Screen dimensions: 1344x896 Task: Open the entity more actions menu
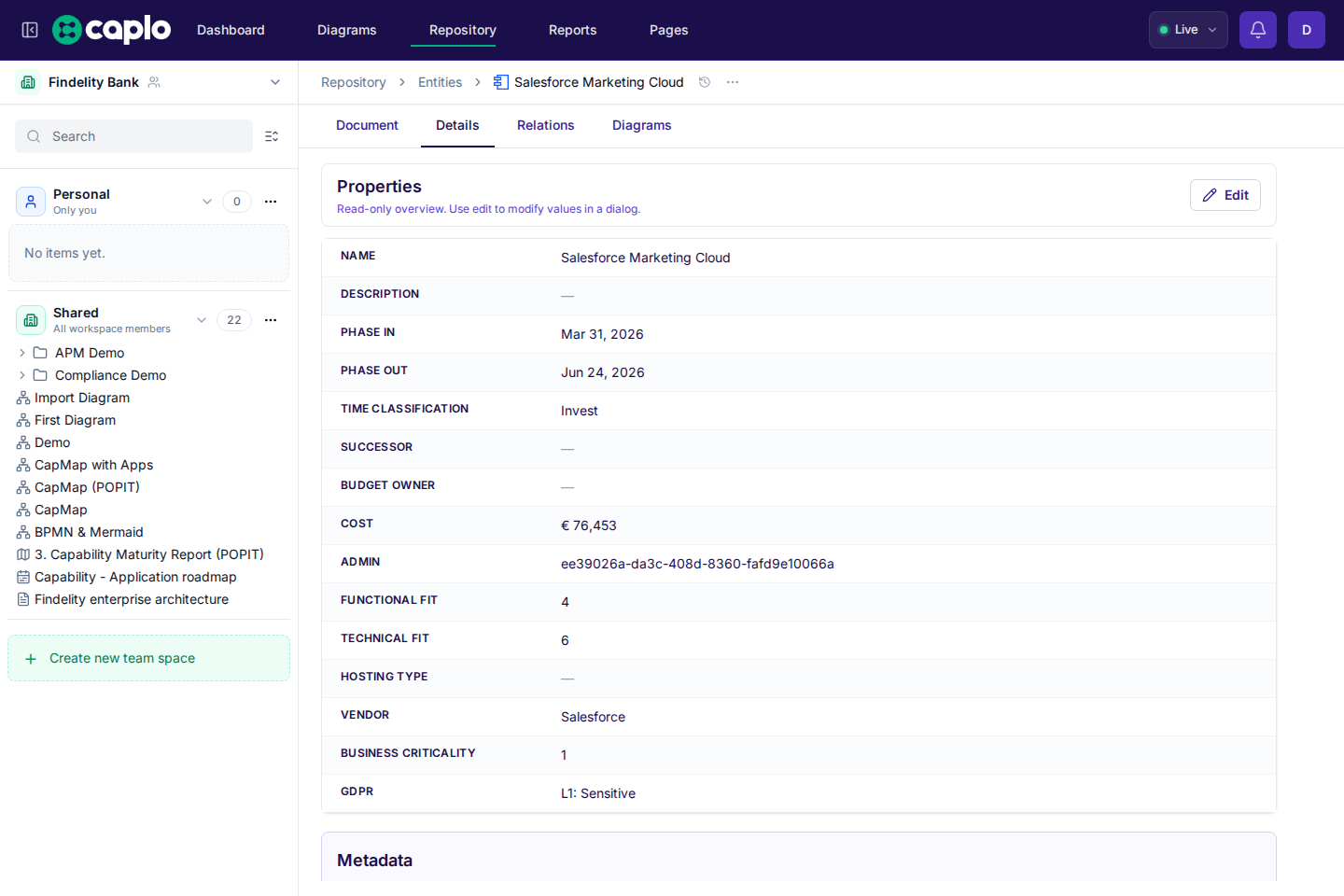tap(733, 82)
